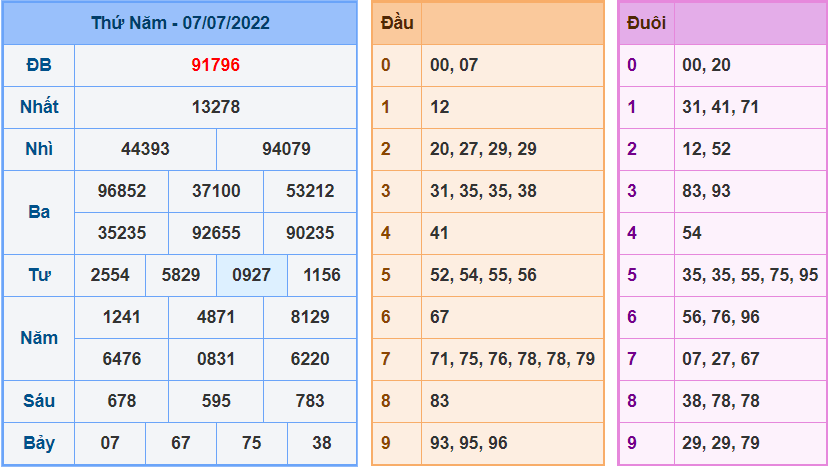Click third prize number 96852
Image resolution: width=829 pixels, height=467 pixels.
point(122,190)
